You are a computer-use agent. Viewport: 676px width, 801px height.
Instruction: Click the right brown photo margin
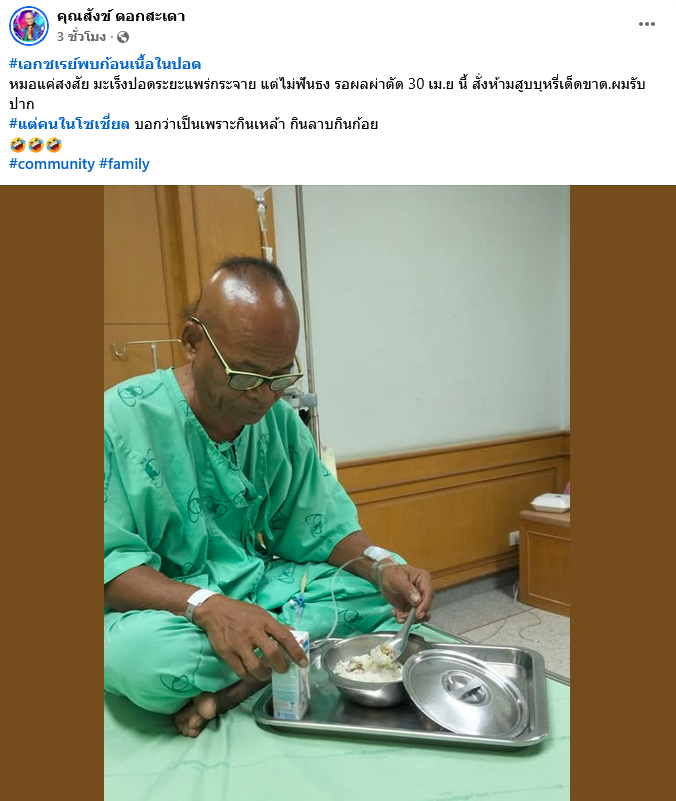623,493
